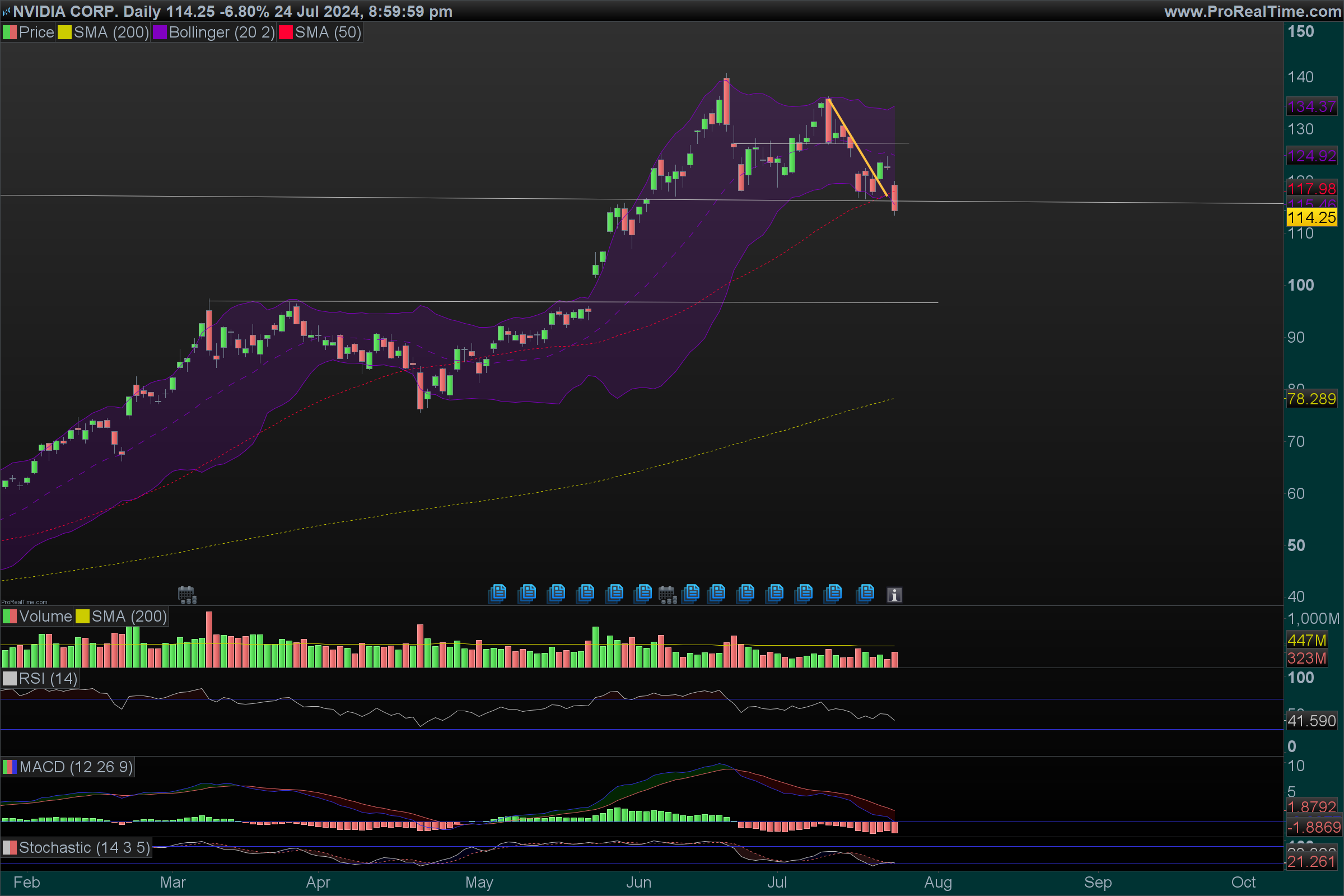This screenshot has width=1344, height=896.
Task: Select the red SMA (50) legend label
Action: pyautogui.click(x=328, y=32)
